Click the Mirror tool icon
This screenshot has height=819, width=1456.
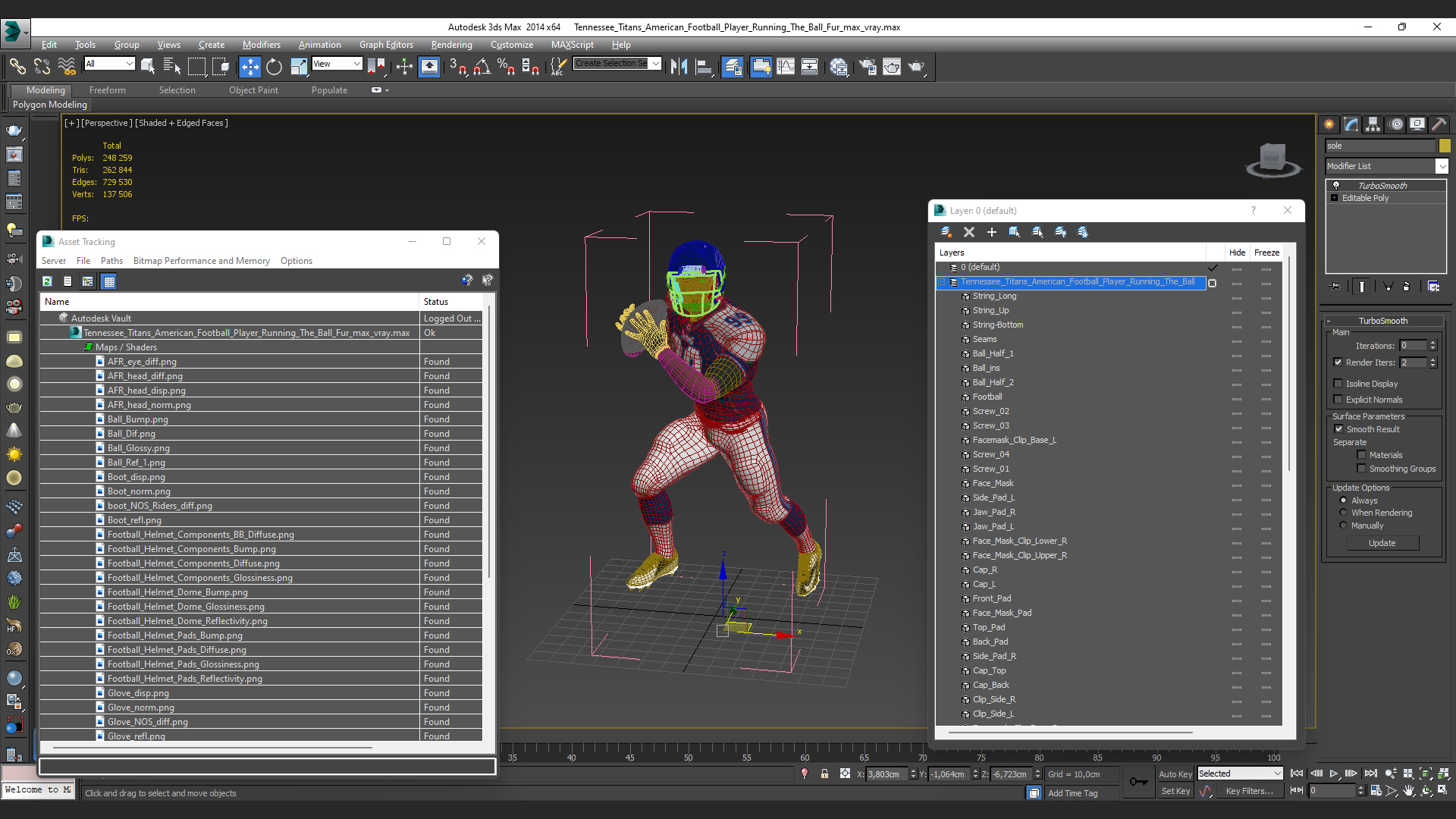tap(679, 67)
